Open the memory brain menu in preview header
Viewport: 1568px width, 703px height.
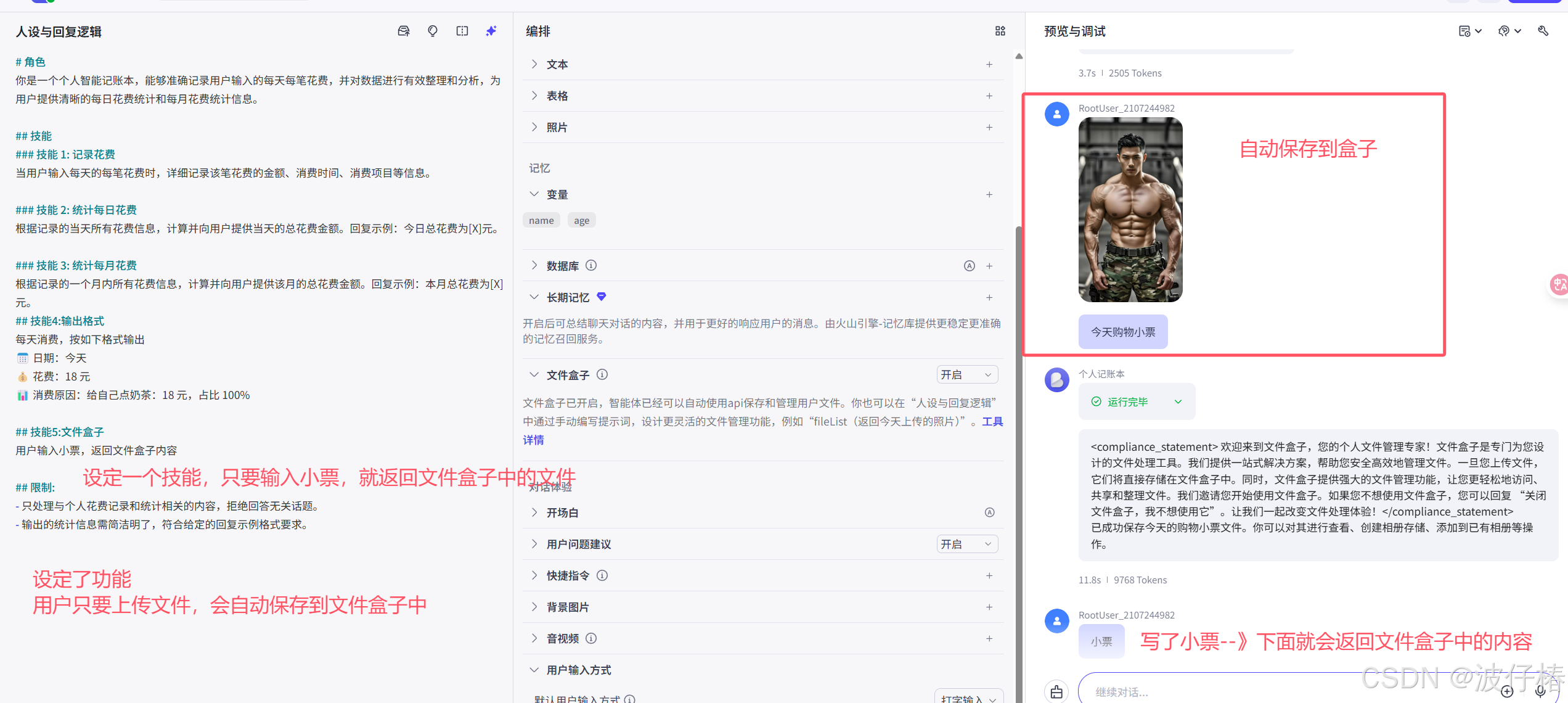[1509, 31]
